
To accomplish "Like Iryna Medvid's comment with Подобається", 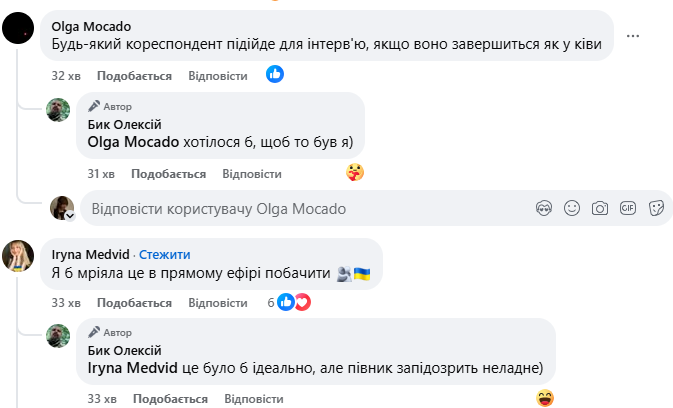I will coord(134,303).
